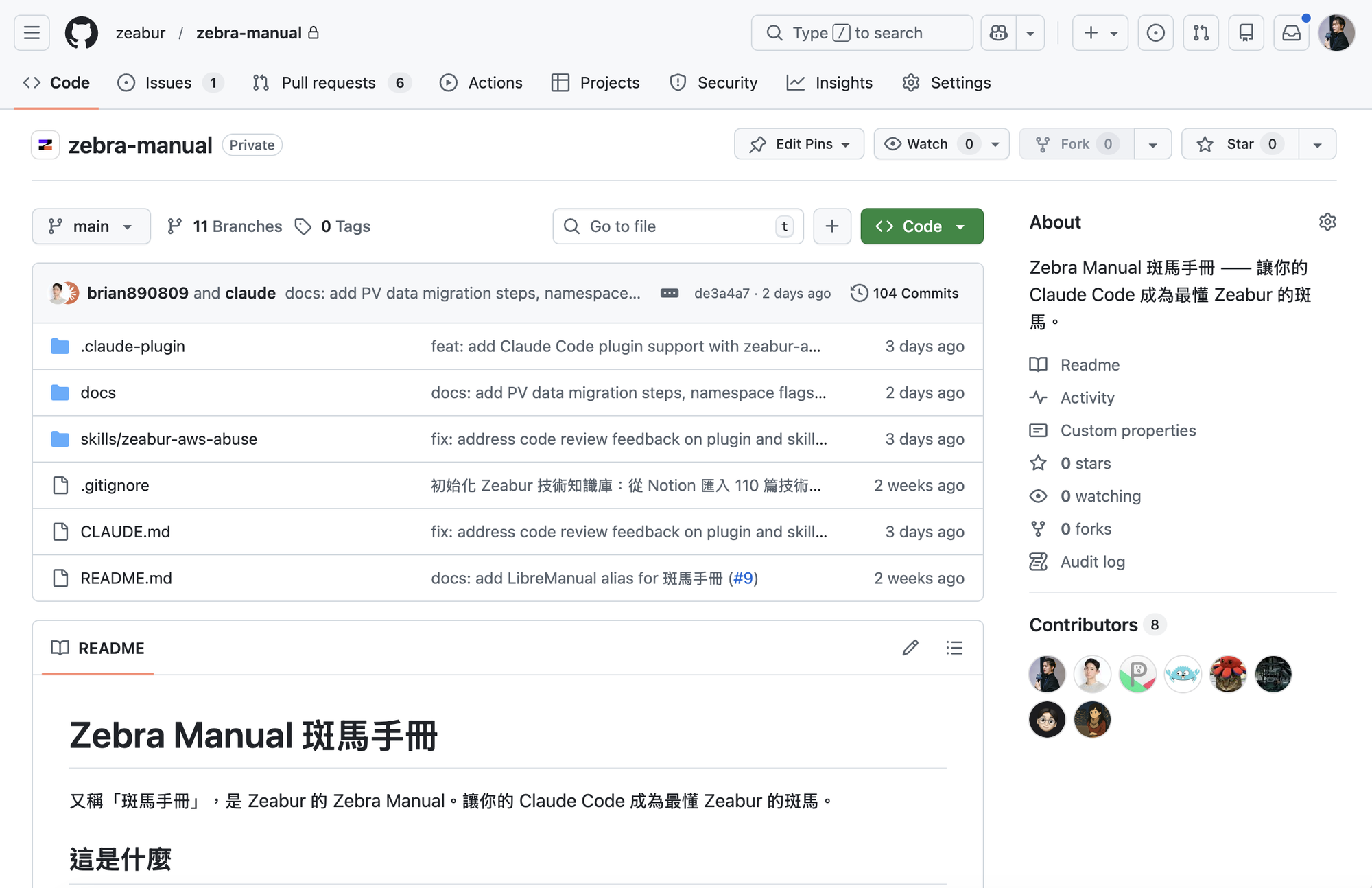Open the GitHub Copilot chat icon
This screenshot has height=888, width=1372.
(x=999, y=32)
